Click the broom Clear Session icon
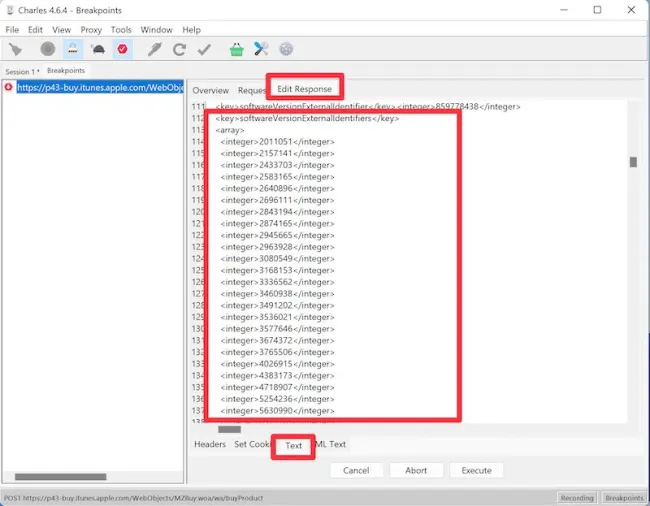 pos(17,49)
